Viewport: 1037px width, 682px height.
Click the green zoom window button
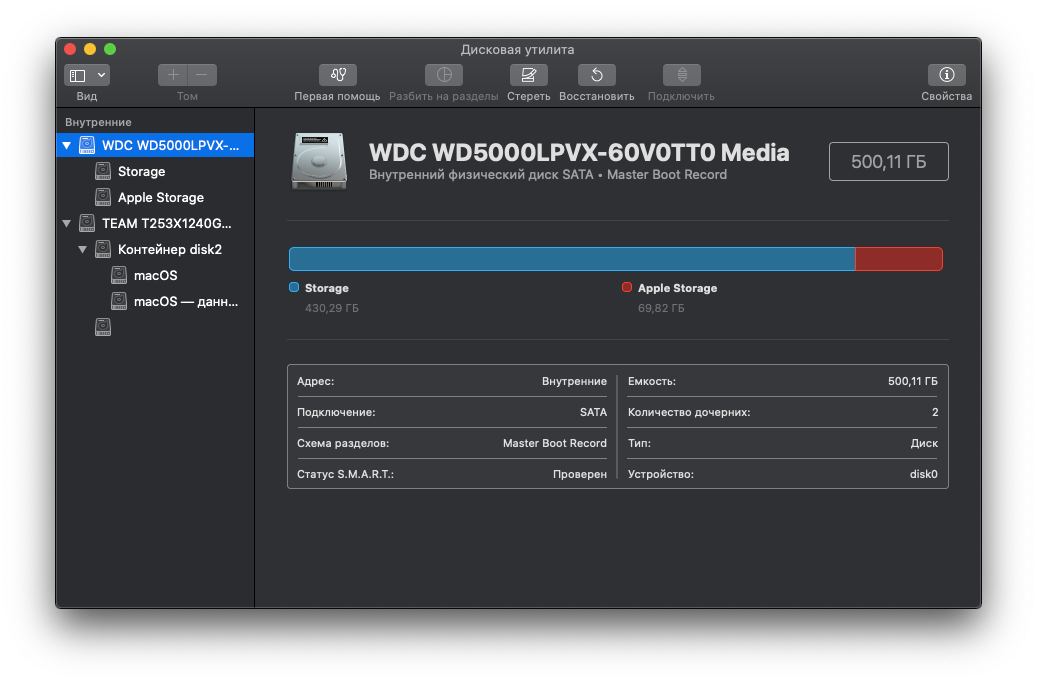110,49
